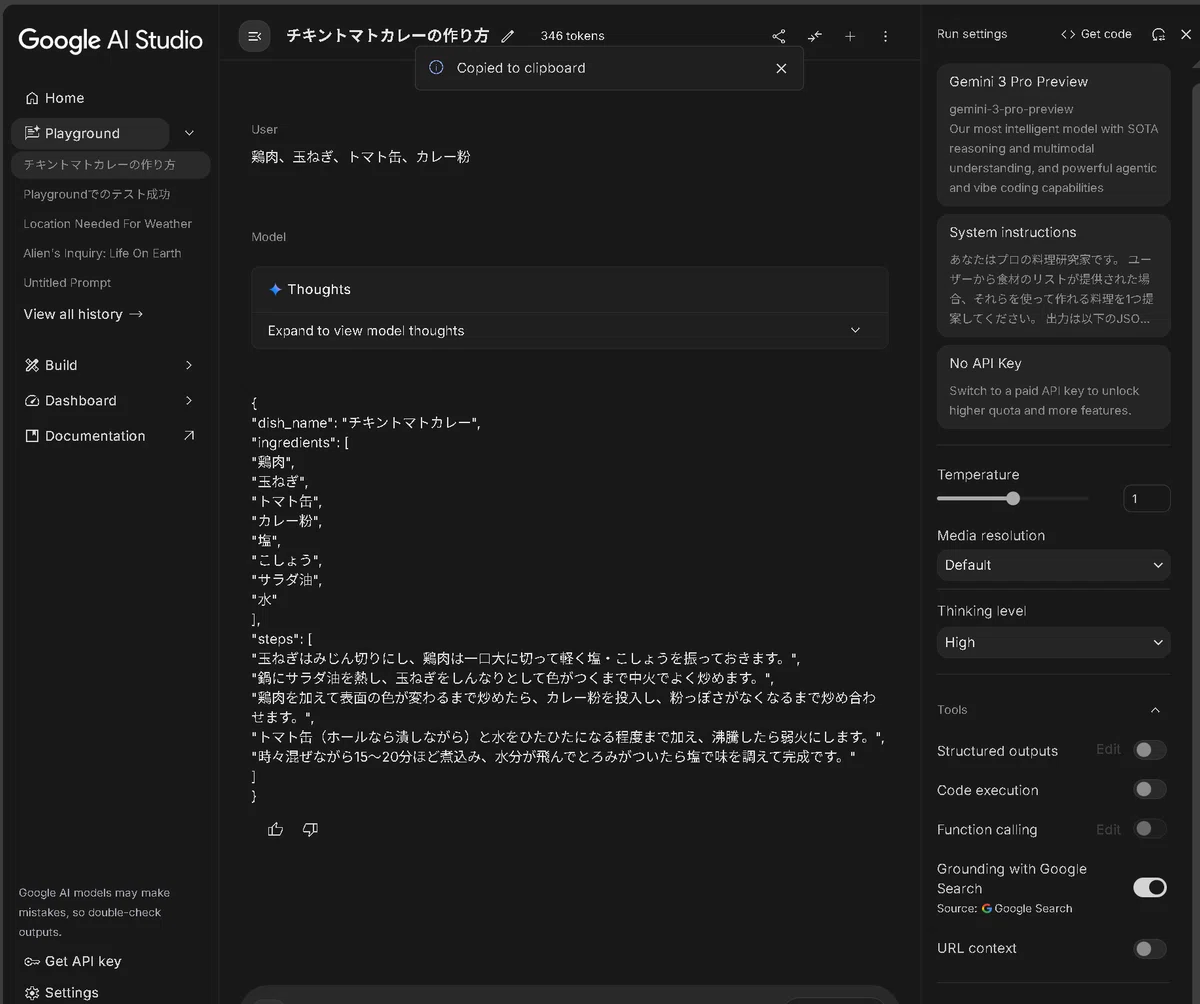Open Settings in the sidebar
This screenshot has height=1004, width=1200.
click(x=61, y=993)
